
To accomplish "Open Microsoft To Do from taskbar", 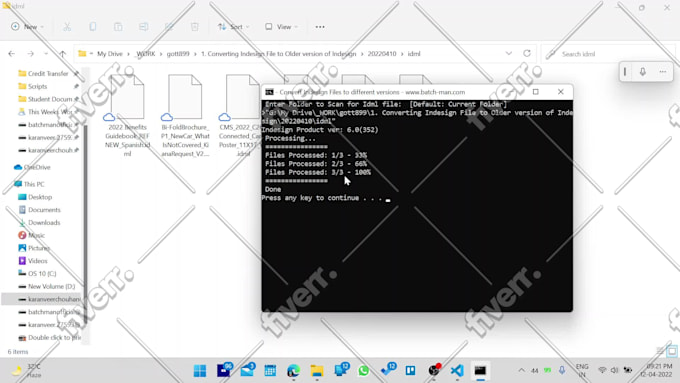I will (388, 370).
